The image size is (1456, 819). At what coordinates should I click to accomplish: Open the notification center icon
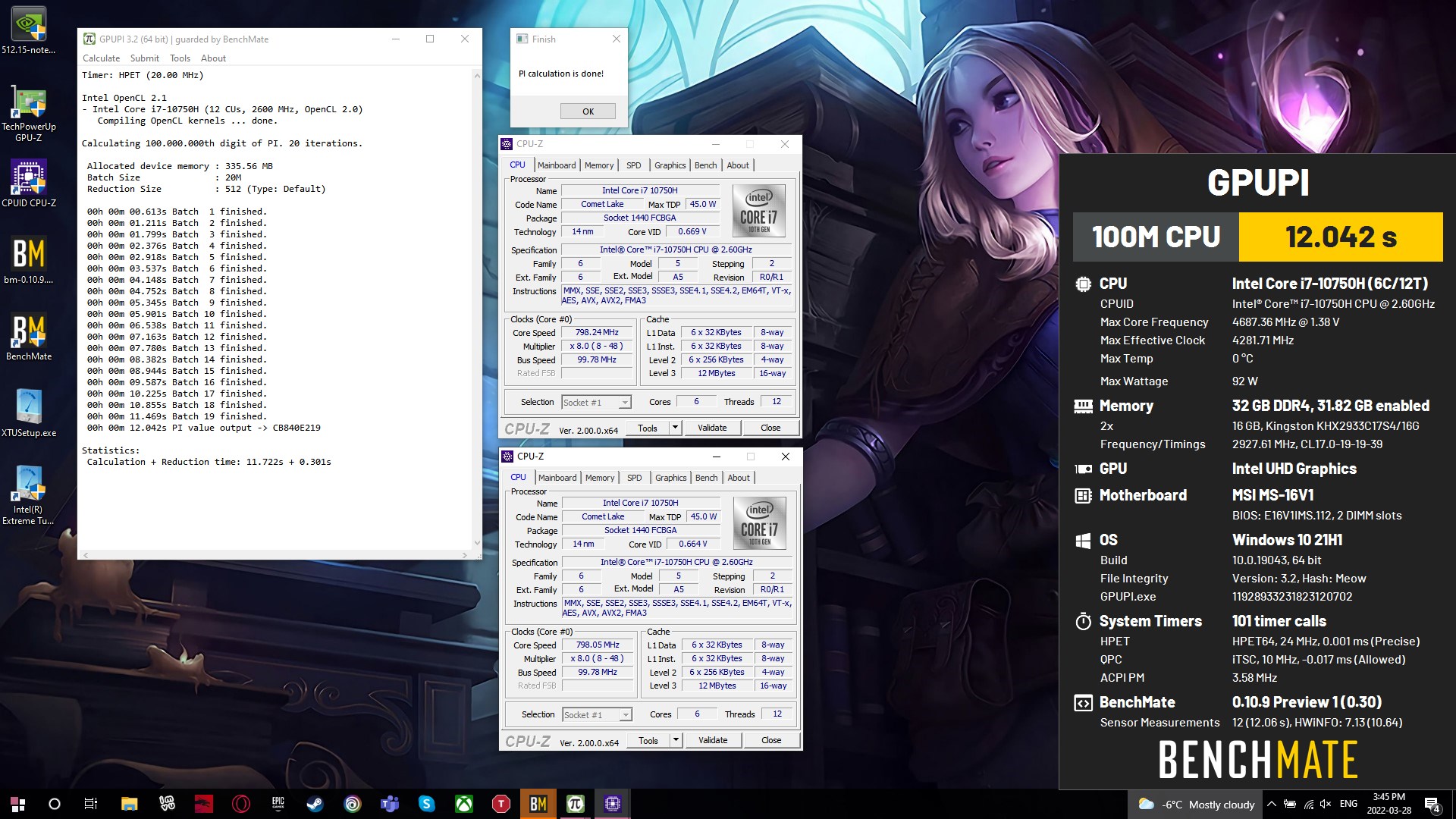(x=1432, y=804)
